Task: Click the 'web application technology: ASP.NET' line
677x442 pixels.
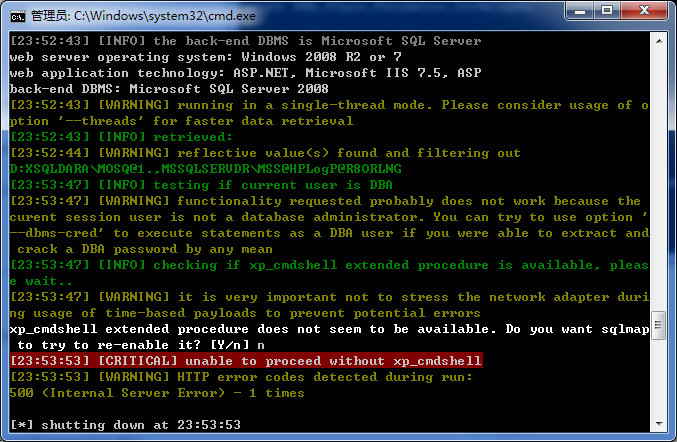Action: coord(245,73)
